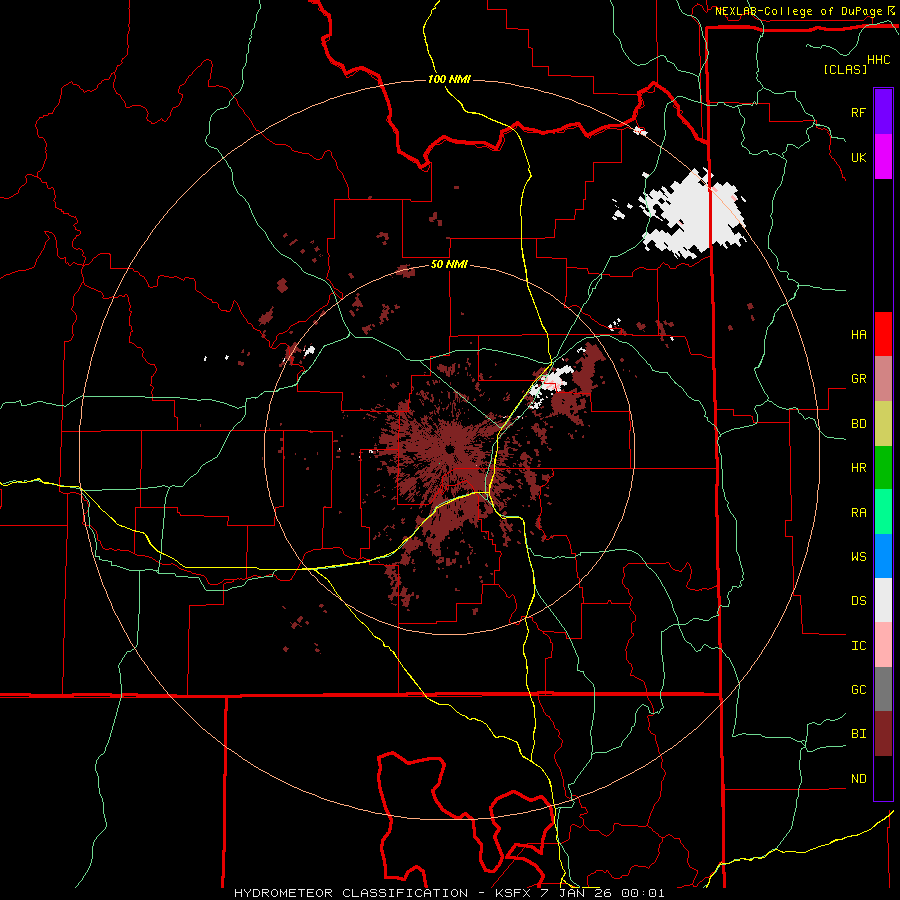Click the IC legend label

[858, 646]
